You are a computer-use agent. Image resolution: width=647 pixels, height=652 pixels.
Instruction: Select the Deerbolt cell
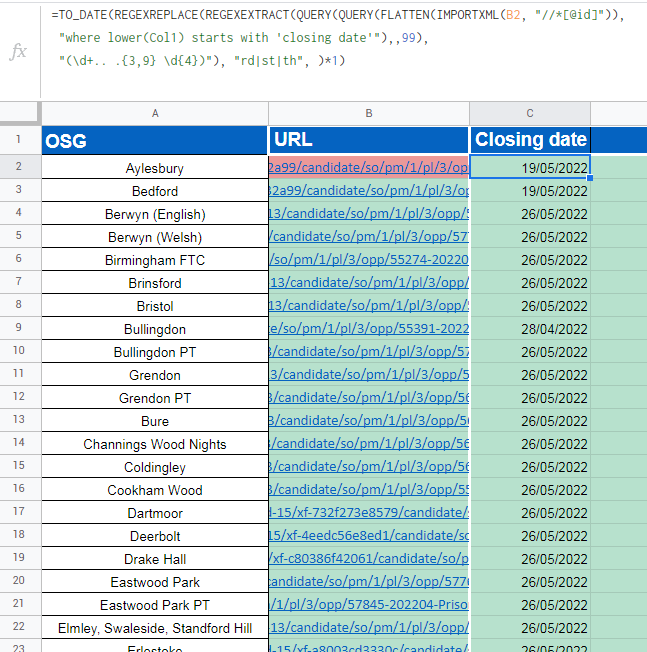155,536
